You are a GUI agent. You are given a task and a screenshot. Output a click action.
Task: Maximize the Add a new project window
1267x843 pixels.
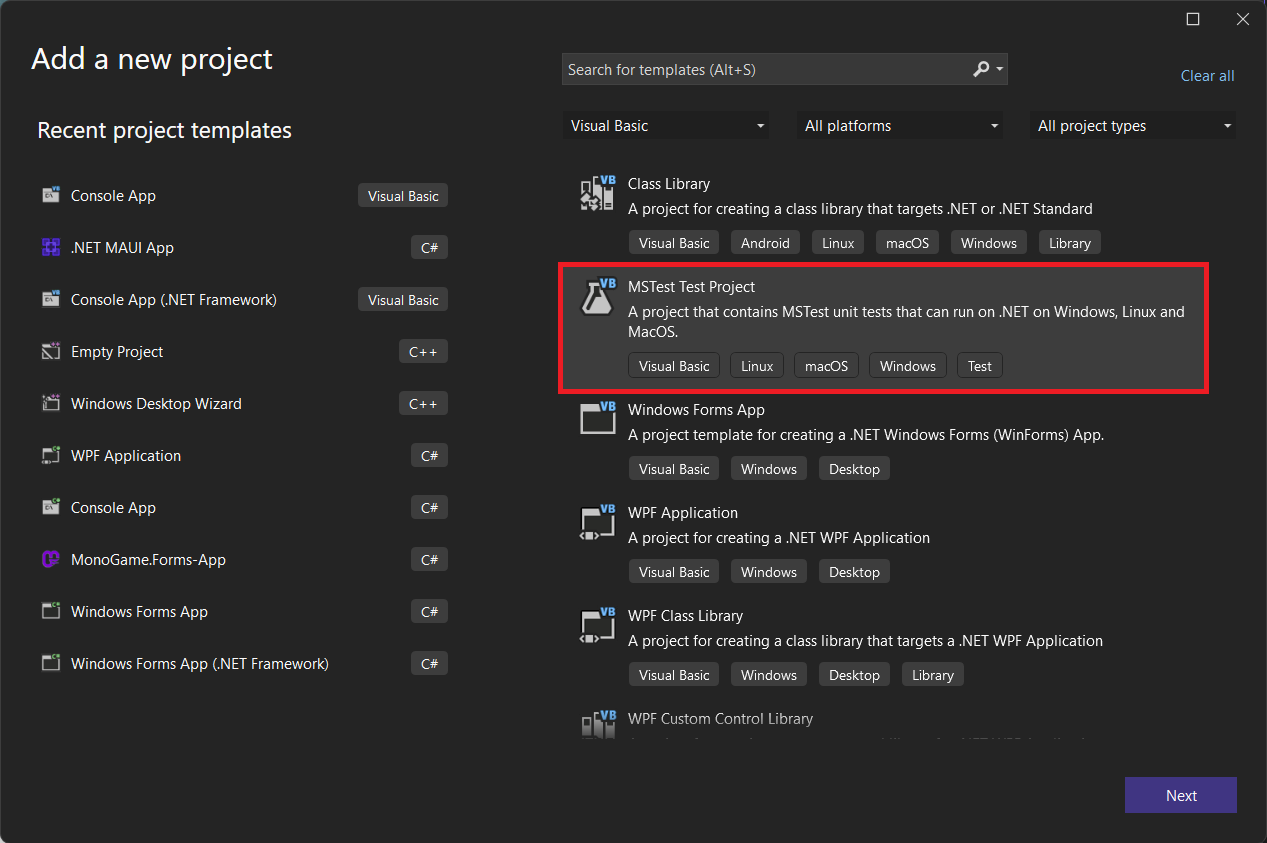[1193, 19]
